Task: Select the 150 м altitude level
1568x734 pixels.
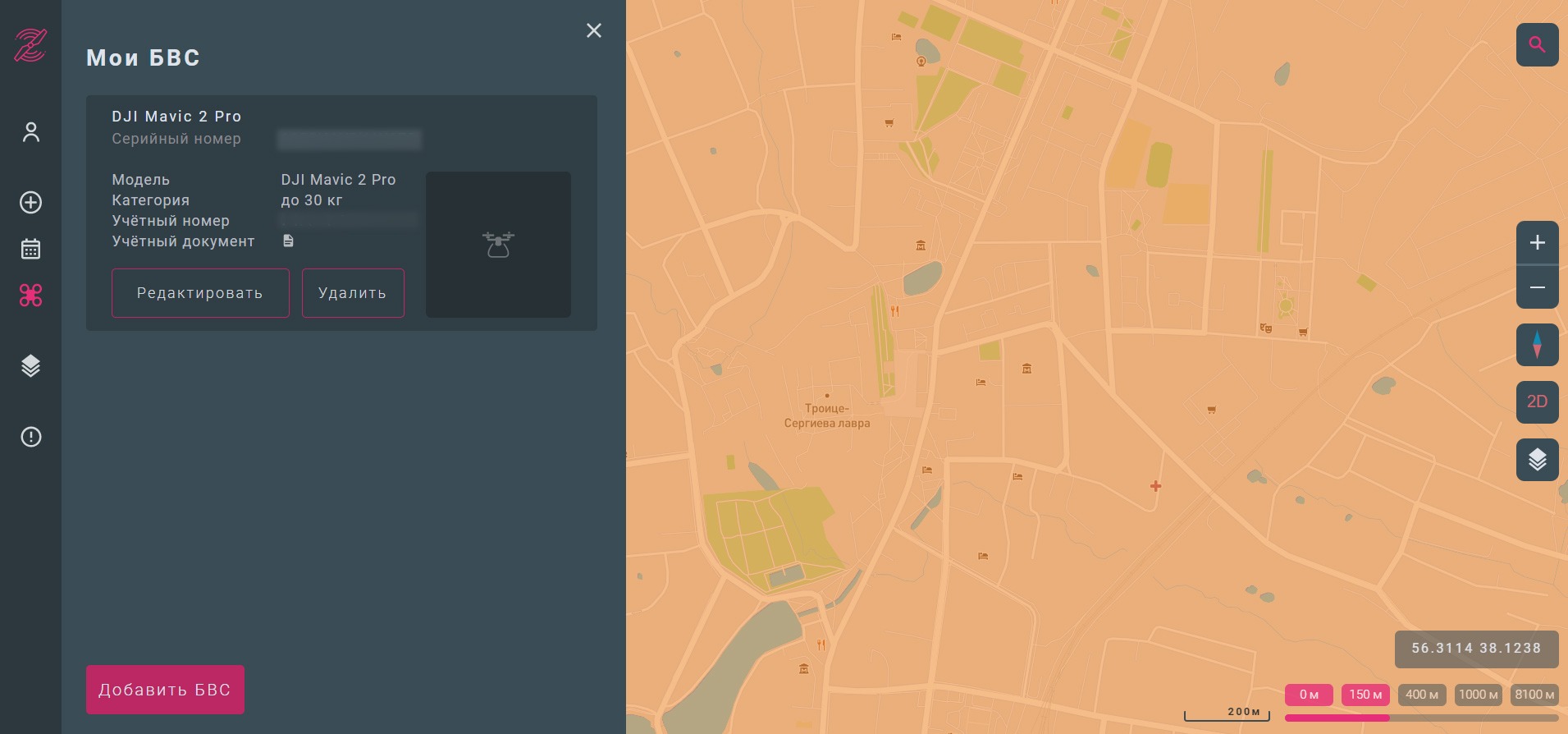Action: (1365, 695)
